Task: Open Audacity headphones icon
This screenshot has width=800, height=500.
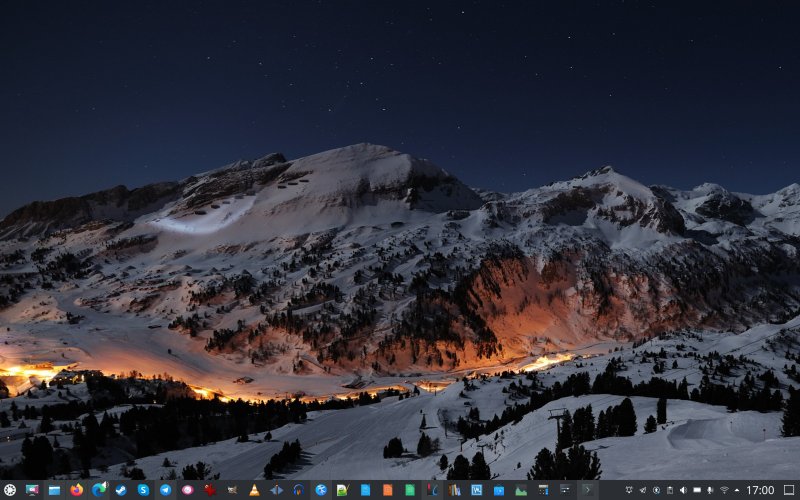Action: (298, 490)
